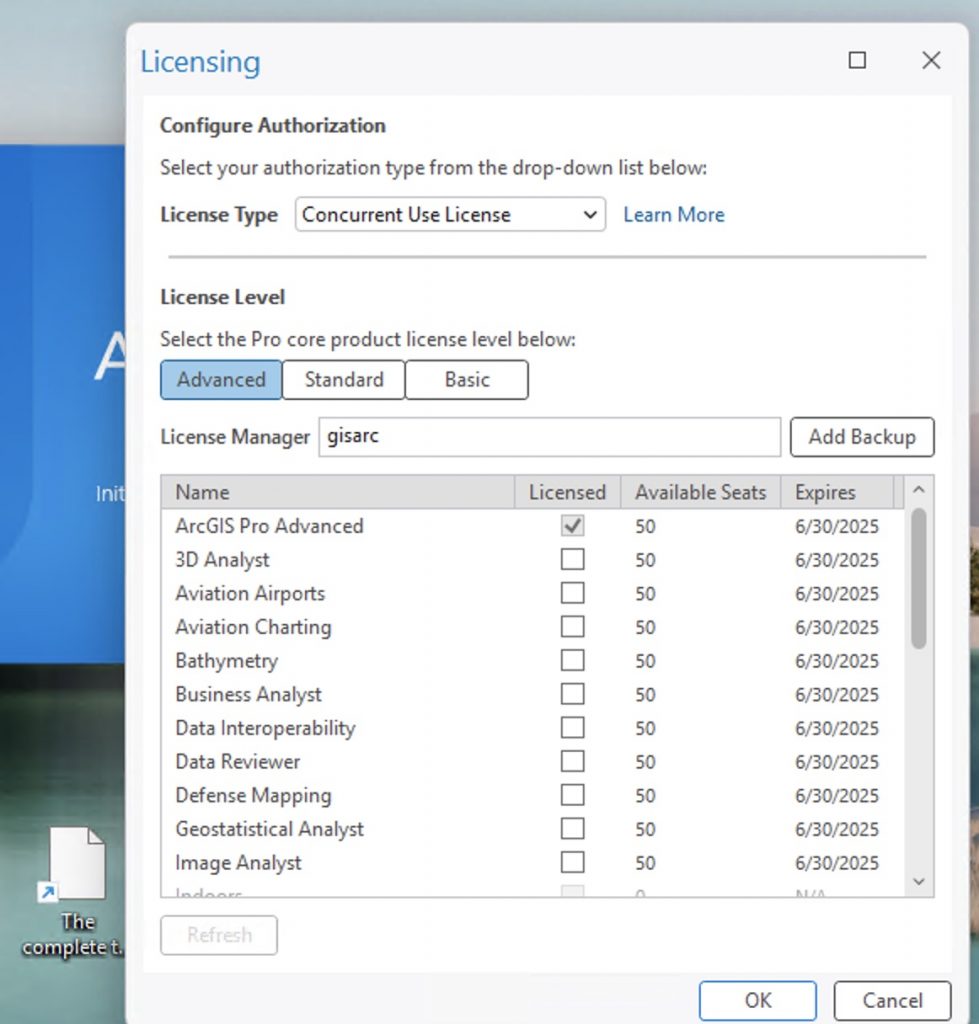Close the Licensing dialog
The height and width of the screenshot is (1024, 979).
[931, 60]
